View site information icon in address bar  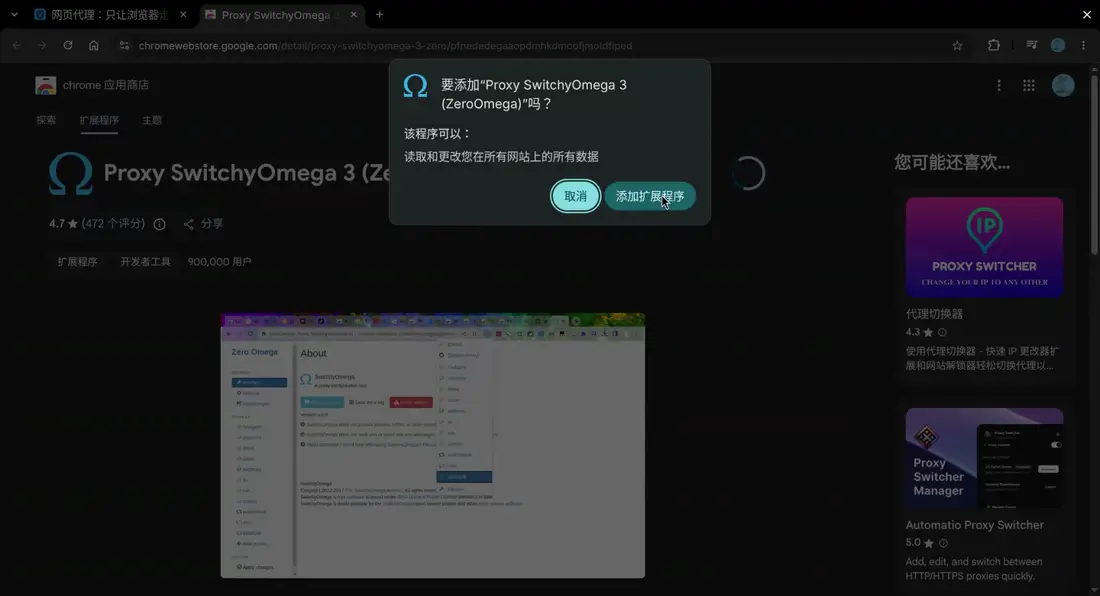124,46
